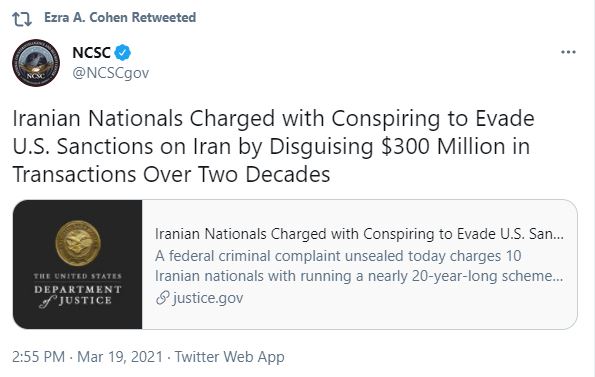
Task: Click the card description about federal complaint
Action: pyautogui.click(x=359, y=266)
